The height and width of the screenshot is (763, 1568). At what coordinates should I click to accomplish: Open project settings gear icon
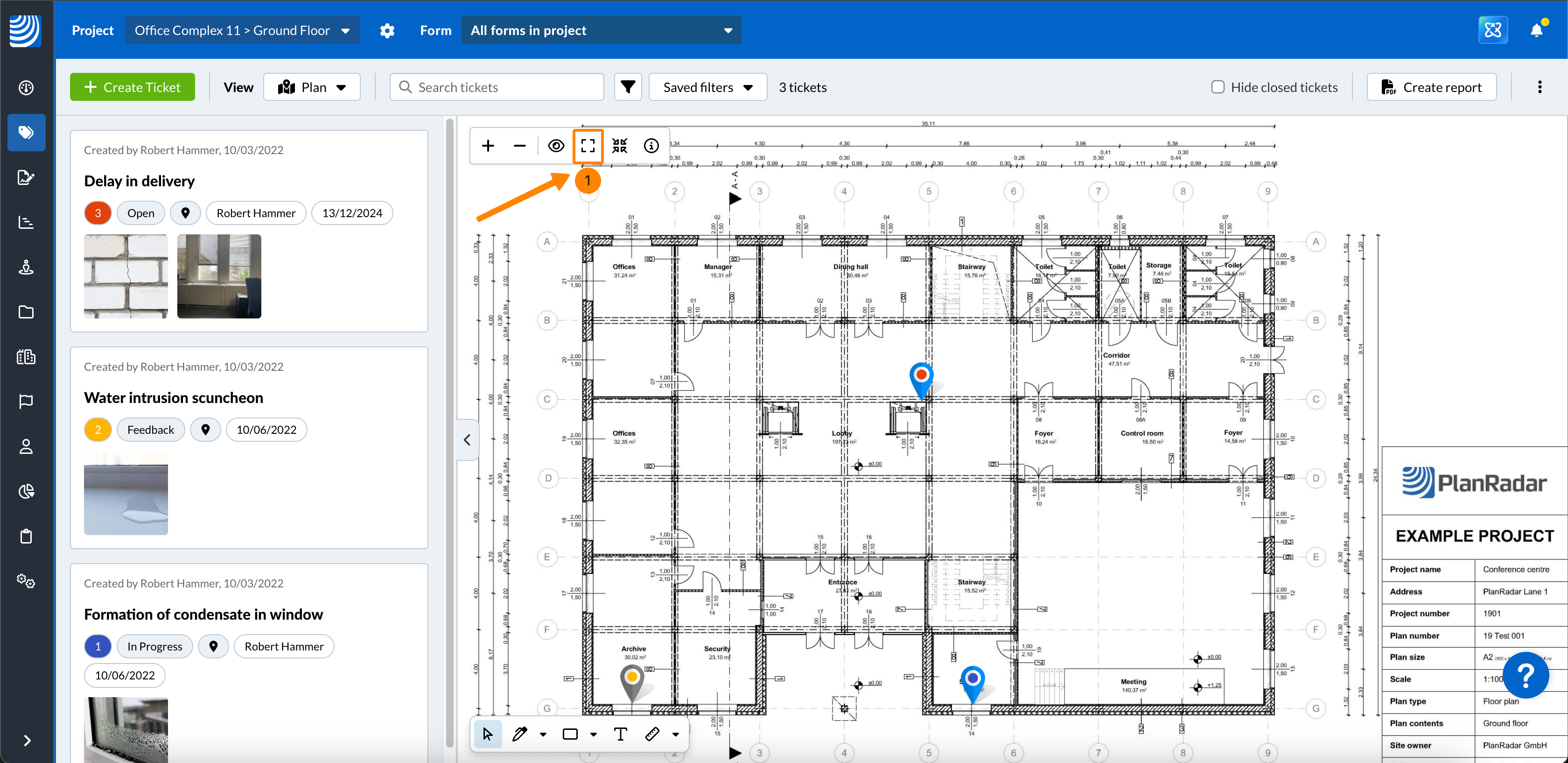pos(387,30)
